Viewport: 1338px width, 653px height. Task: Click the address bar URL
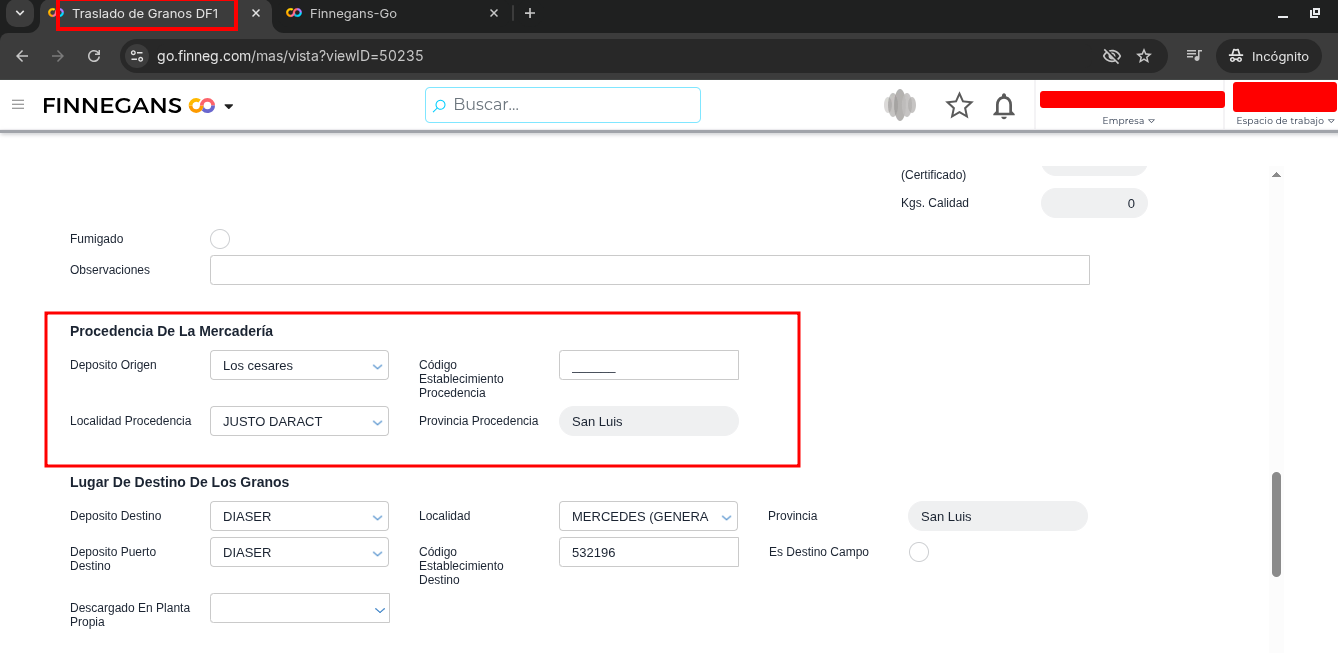tap(290, 56)
